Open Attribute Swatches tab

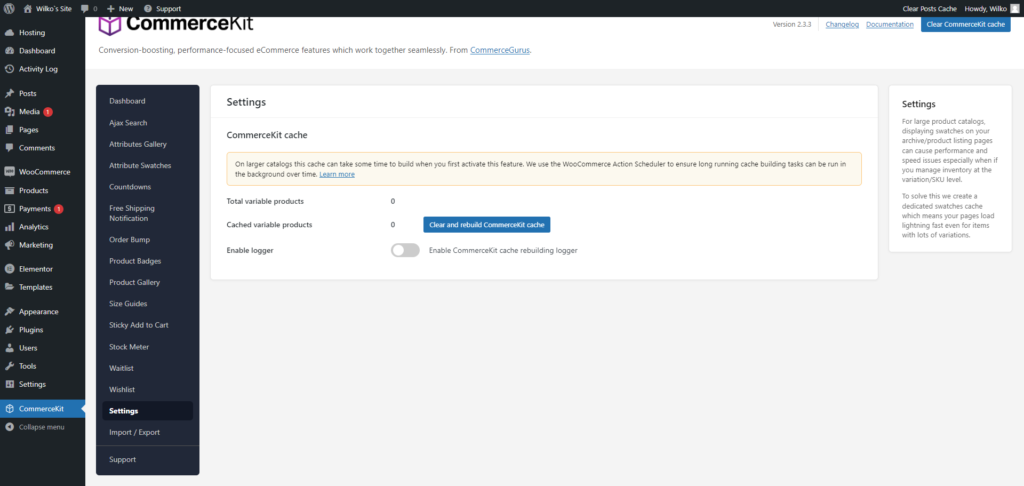tap(140, 166)
